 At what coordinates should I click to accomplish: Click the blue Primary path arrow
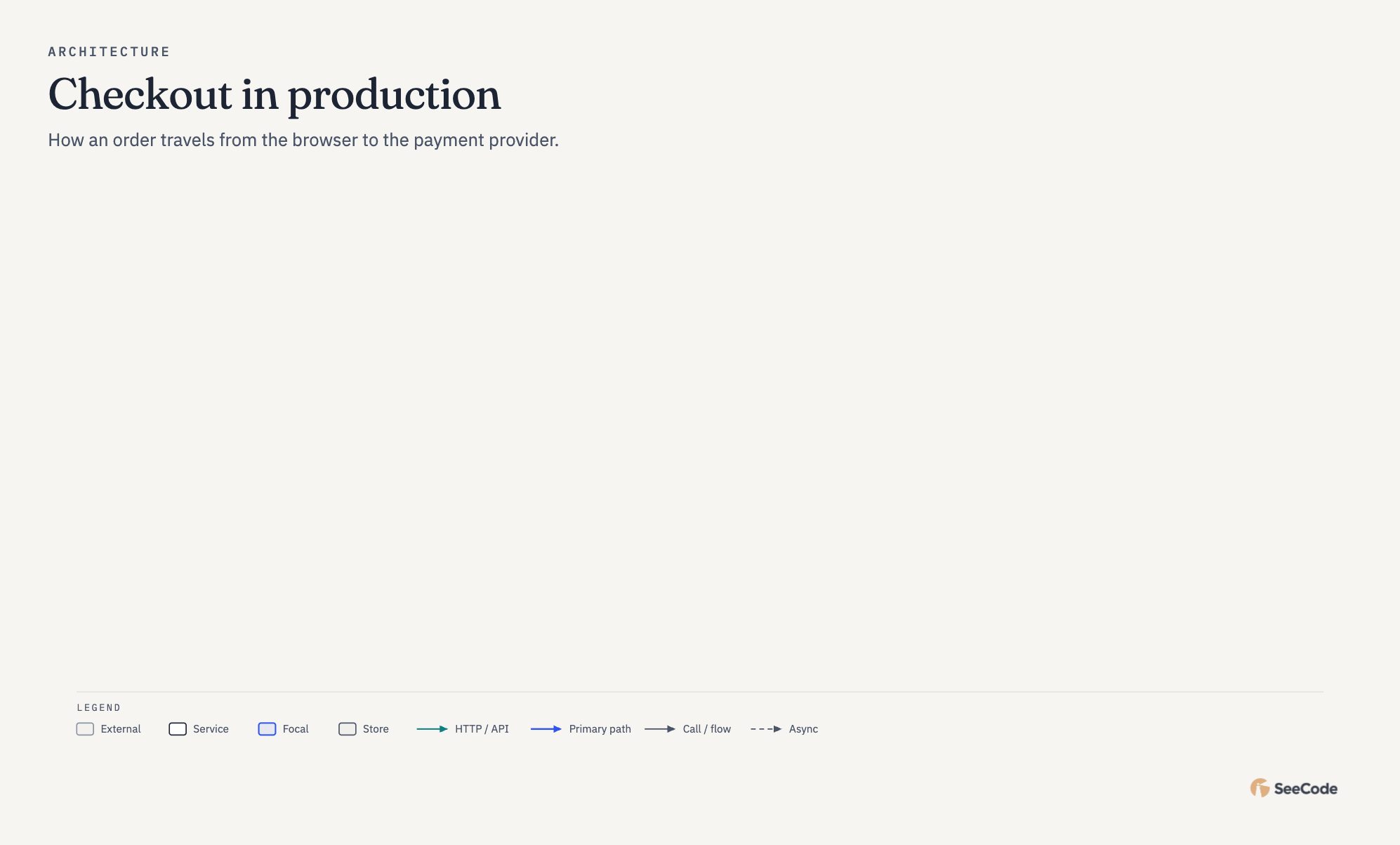pos(546,729)
